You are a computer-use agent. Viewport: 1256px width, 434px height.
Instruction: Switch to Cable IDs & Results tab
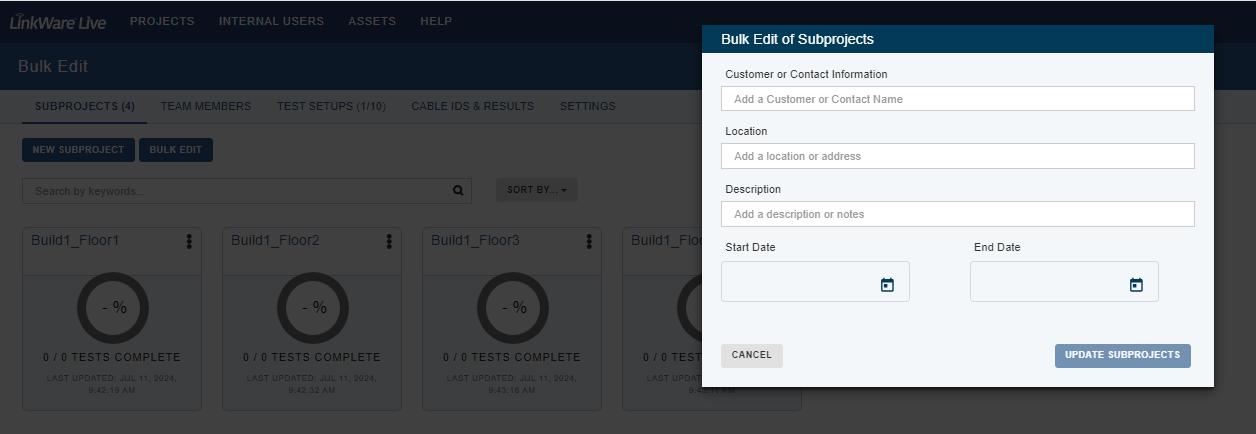click(473, 106)
